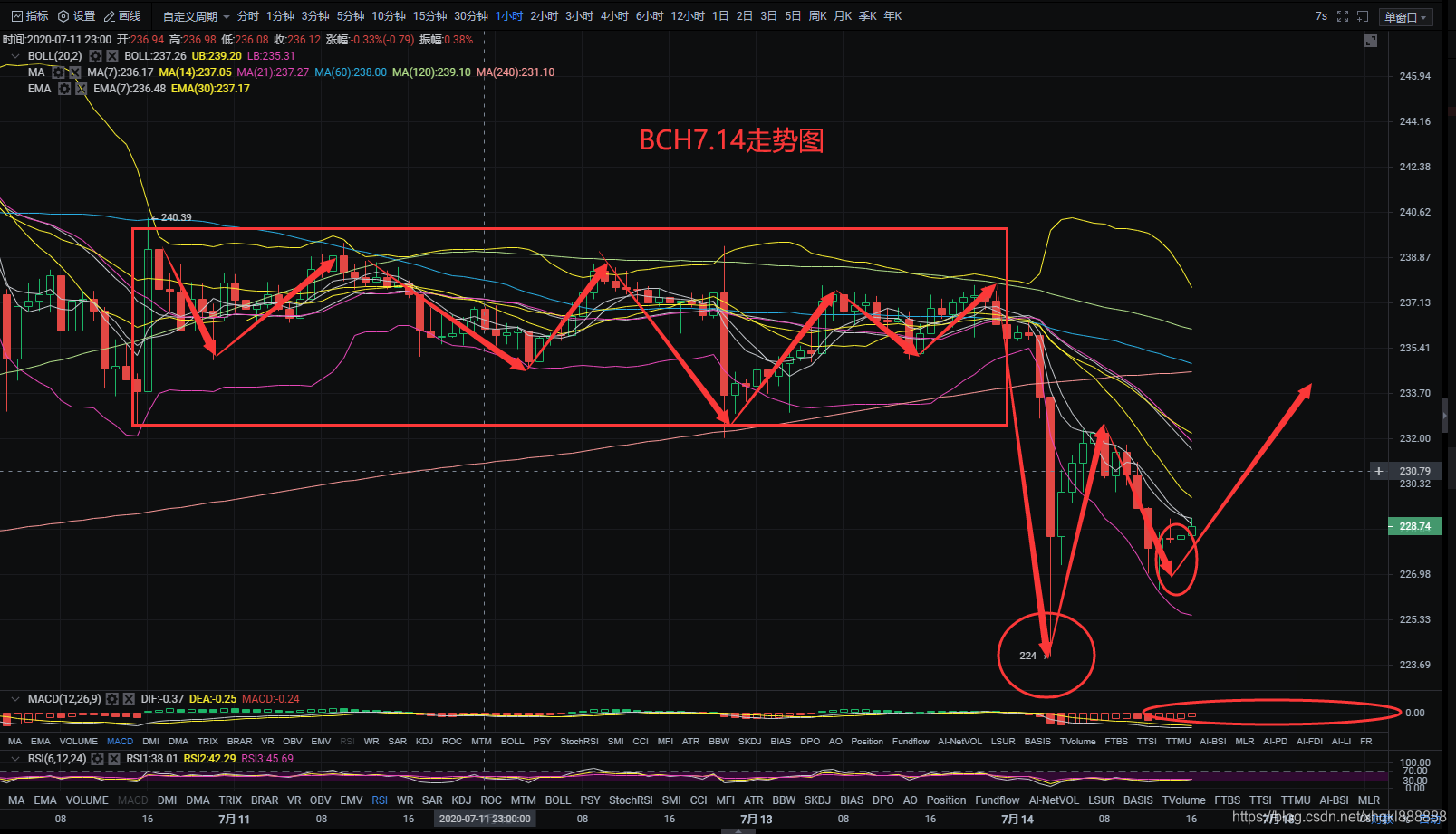The image size is (1456, 834).
Task: Switch to the 月K timeframe
Action: tap(843, 16)
